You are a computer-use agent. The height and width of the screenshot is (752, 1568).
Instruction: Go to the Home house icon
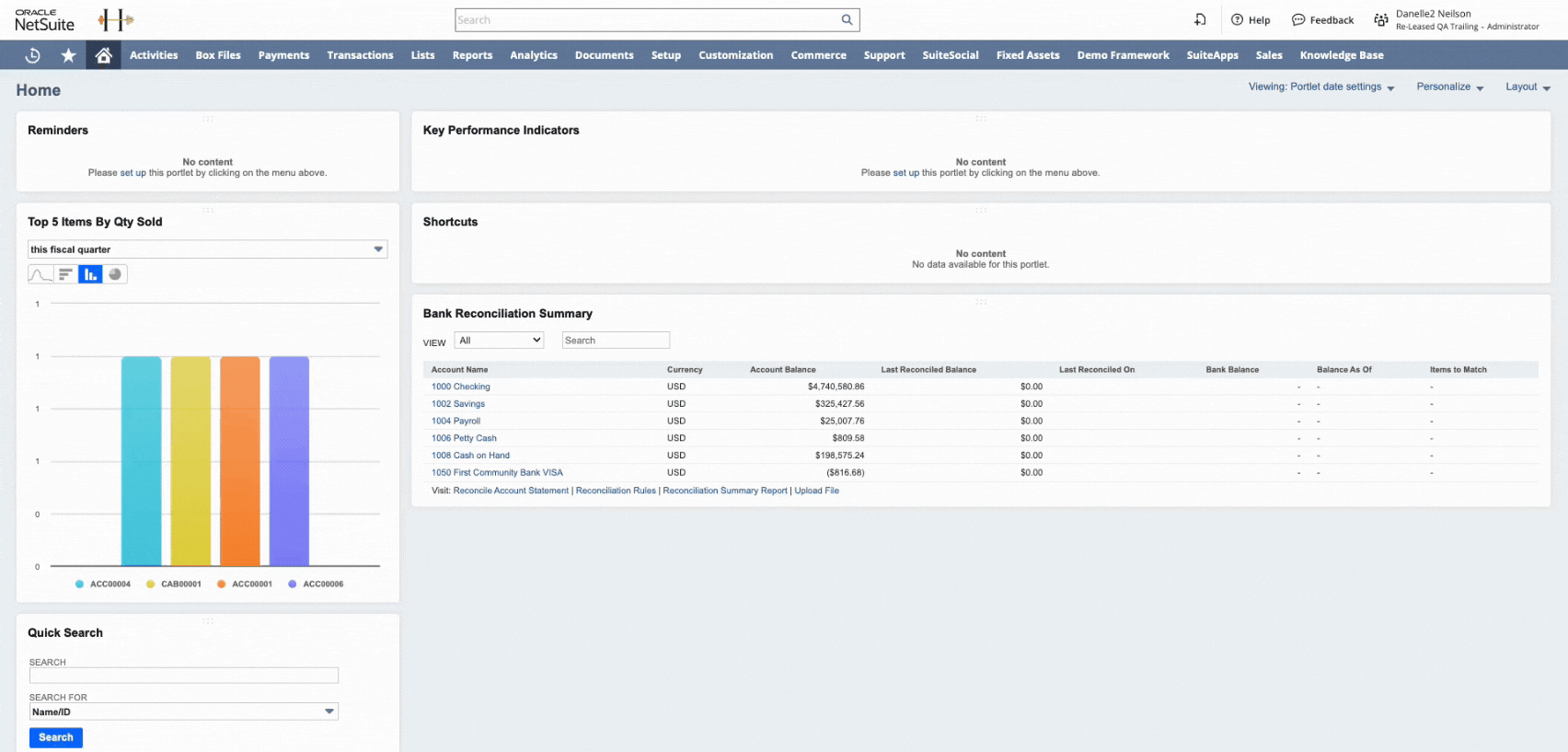pyautogui.click(x=104, y=55)
